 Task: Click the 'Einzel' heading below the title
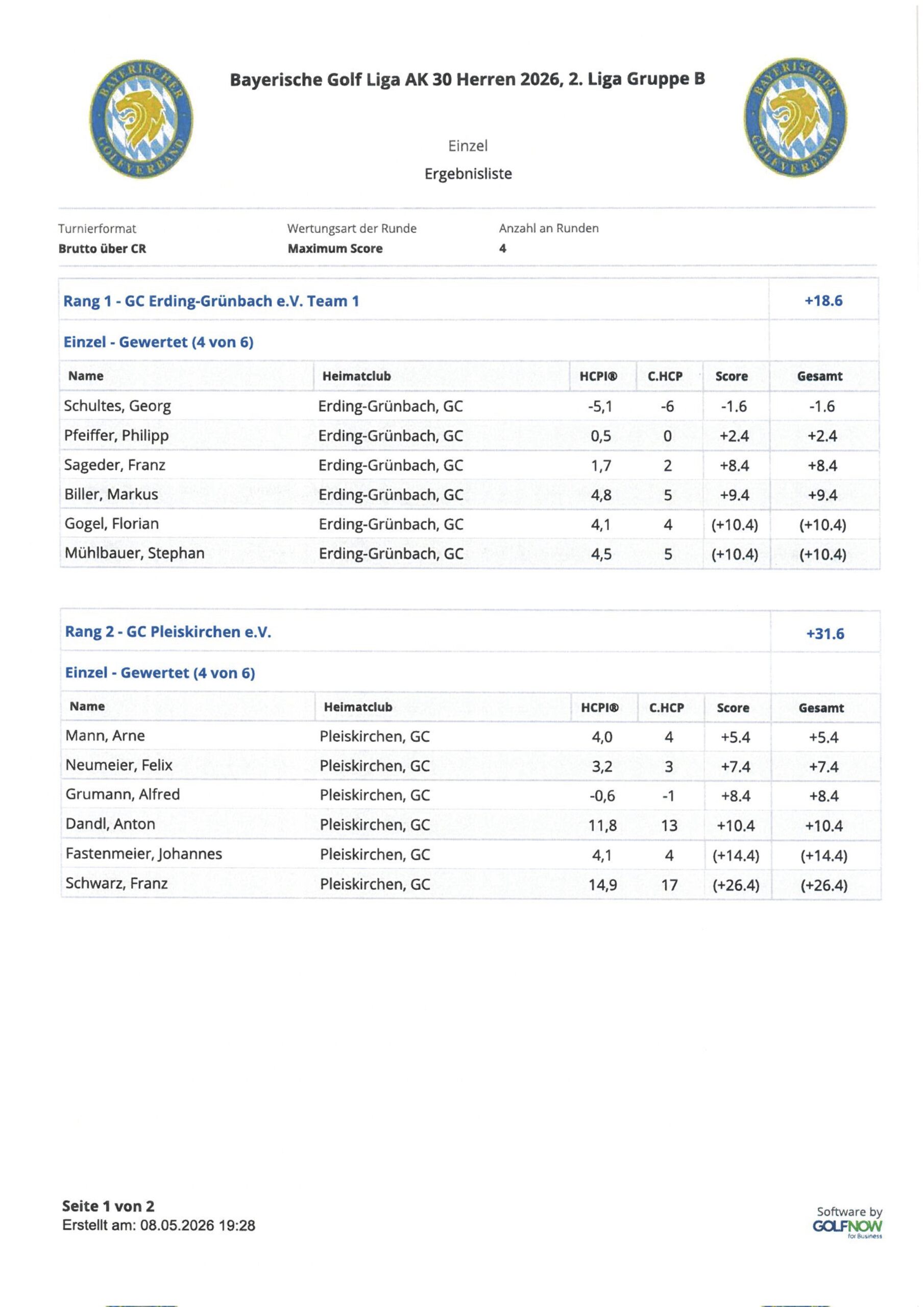tap(468, 146)
